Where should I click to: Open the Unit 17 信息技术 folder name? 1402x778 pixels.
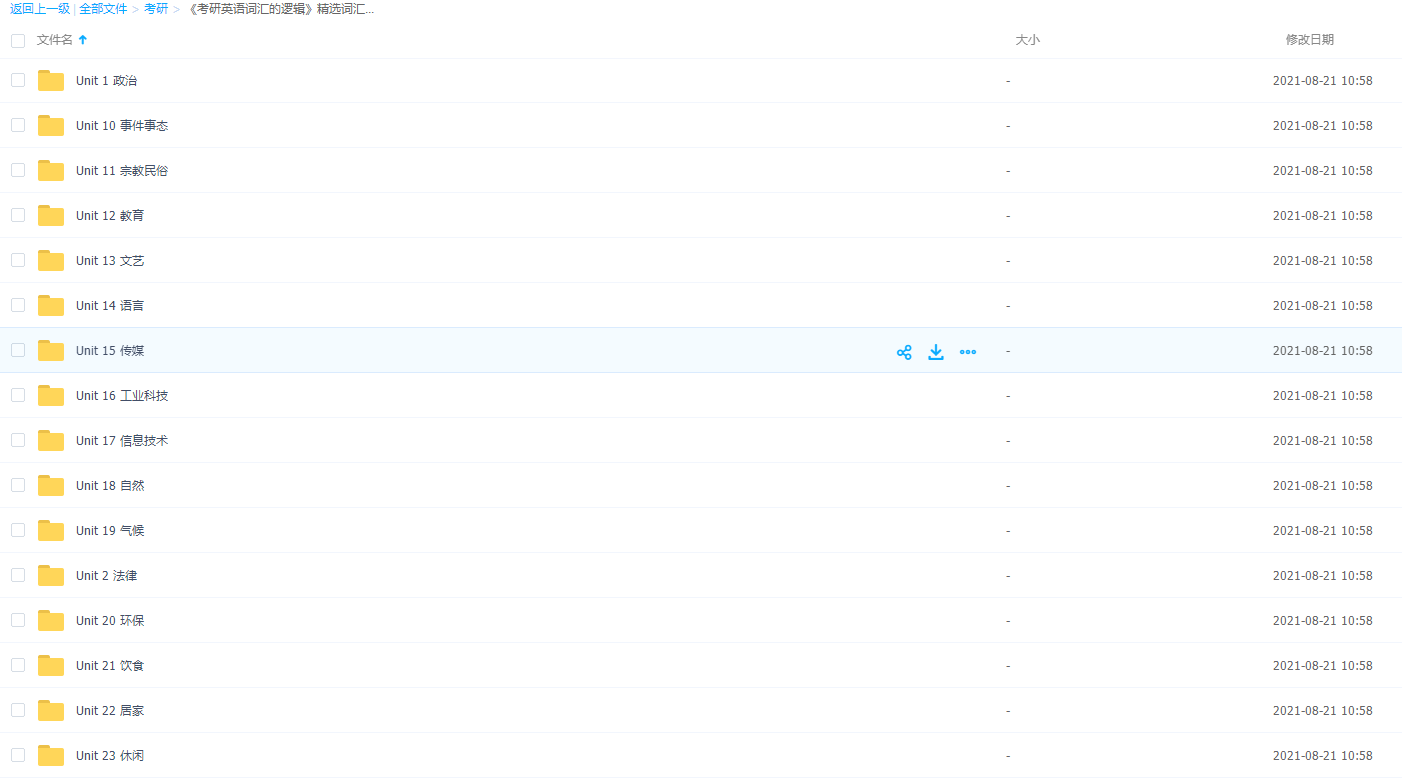point(122,441)
